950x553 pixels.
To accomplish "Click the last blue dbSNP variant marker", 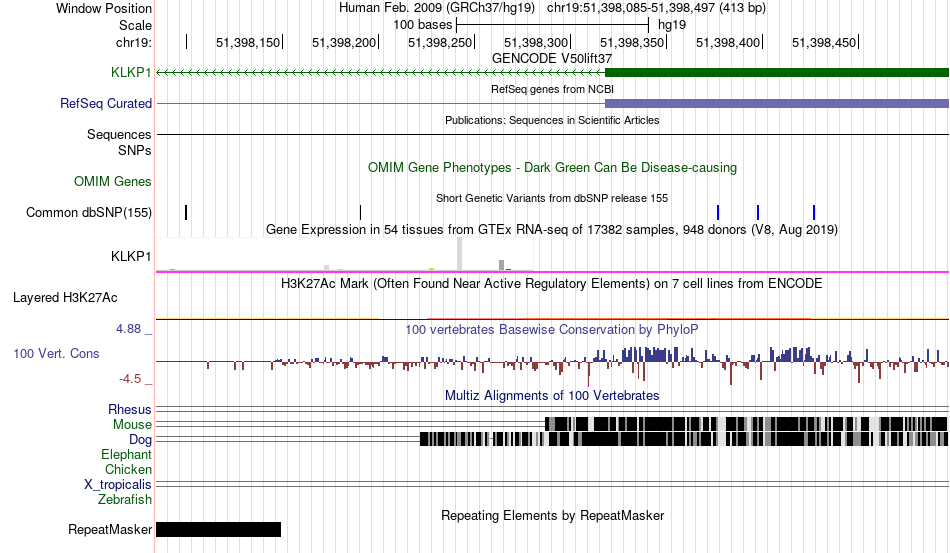I will [814, 213].
